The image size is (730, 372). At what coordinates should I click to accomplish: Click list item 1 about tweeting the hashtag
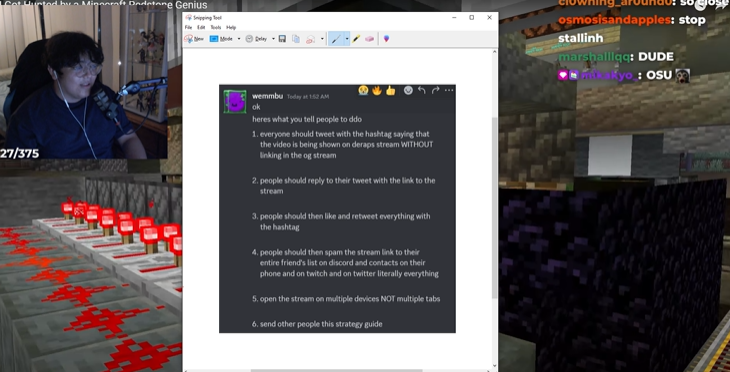[343, 144]
